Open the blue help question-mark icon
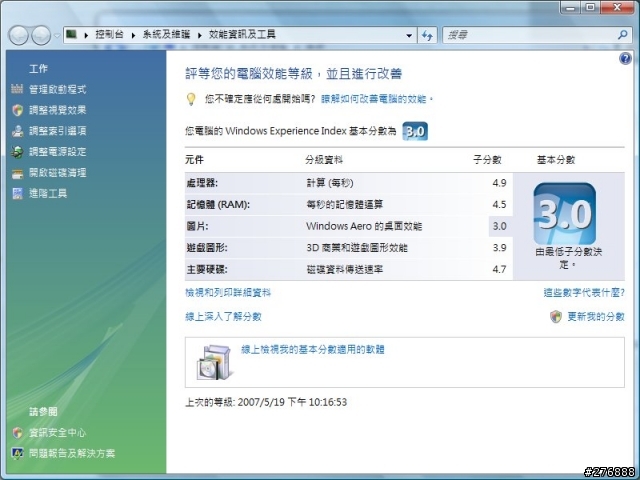640x480 pixels. [x=625, y=59]
